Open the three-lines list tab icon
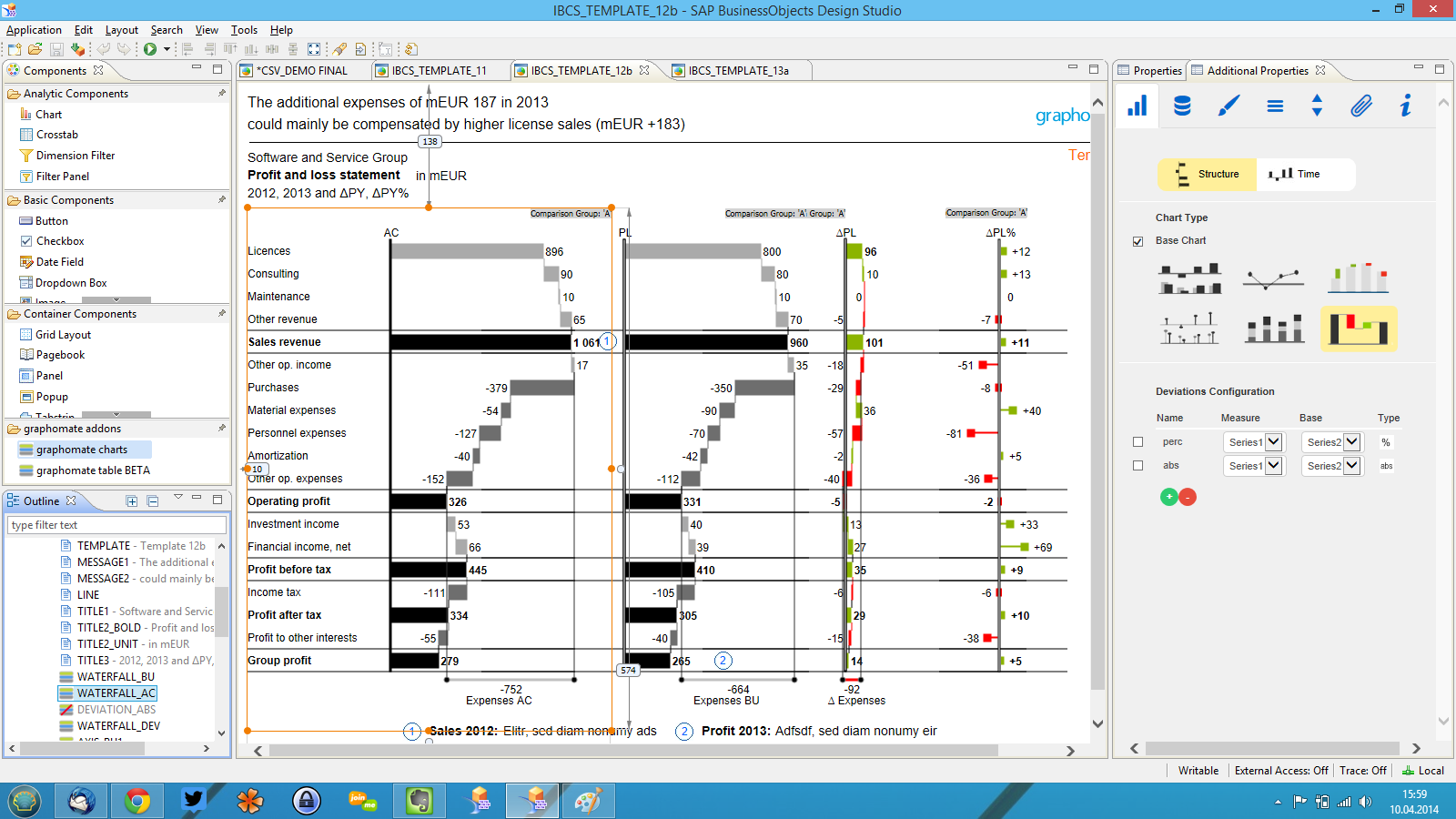The height and width of the screenshot is (819, 1456). [x=1275, y=106]
